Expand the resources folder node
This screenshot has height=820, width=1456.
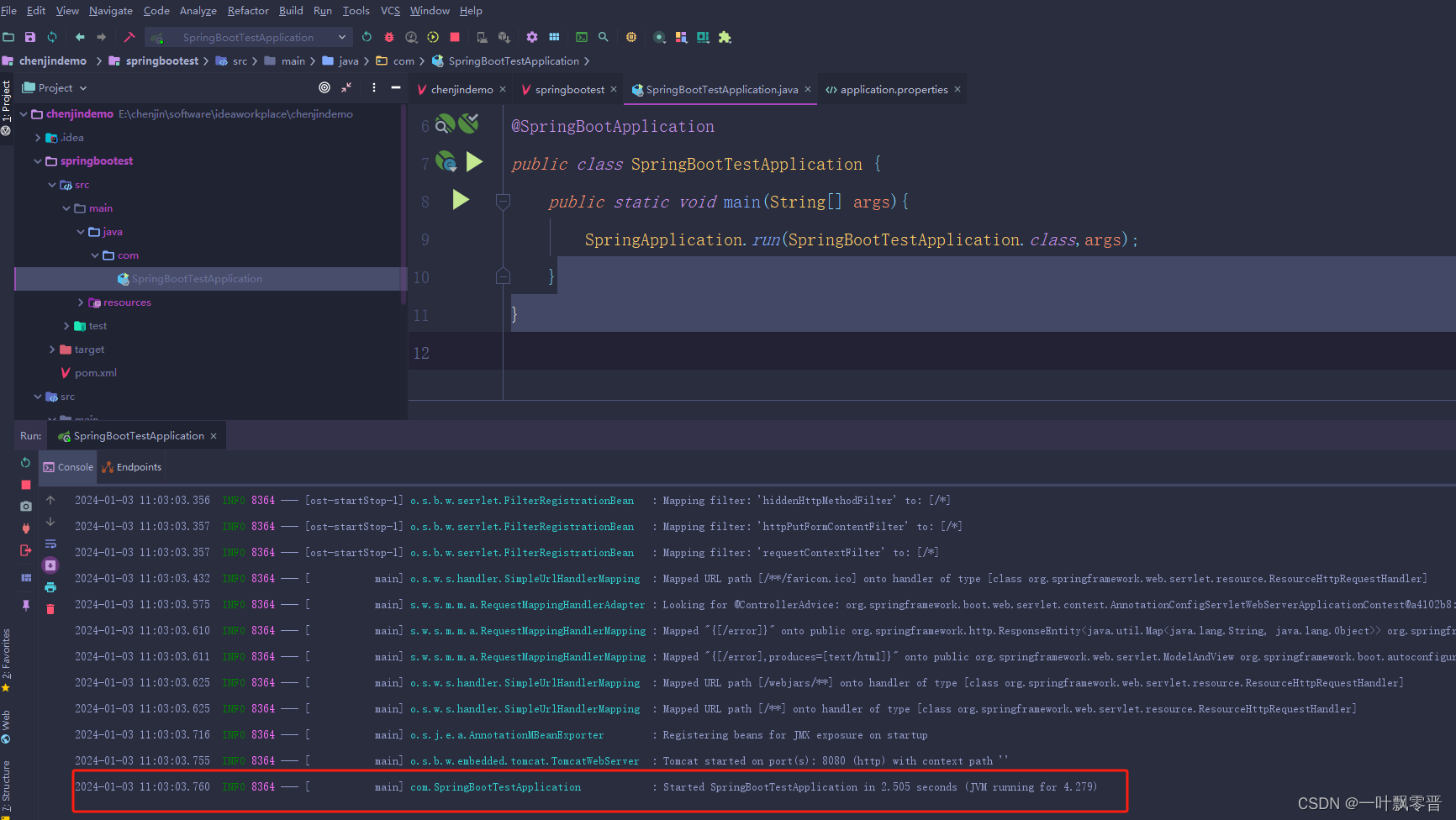click(81, 302)
